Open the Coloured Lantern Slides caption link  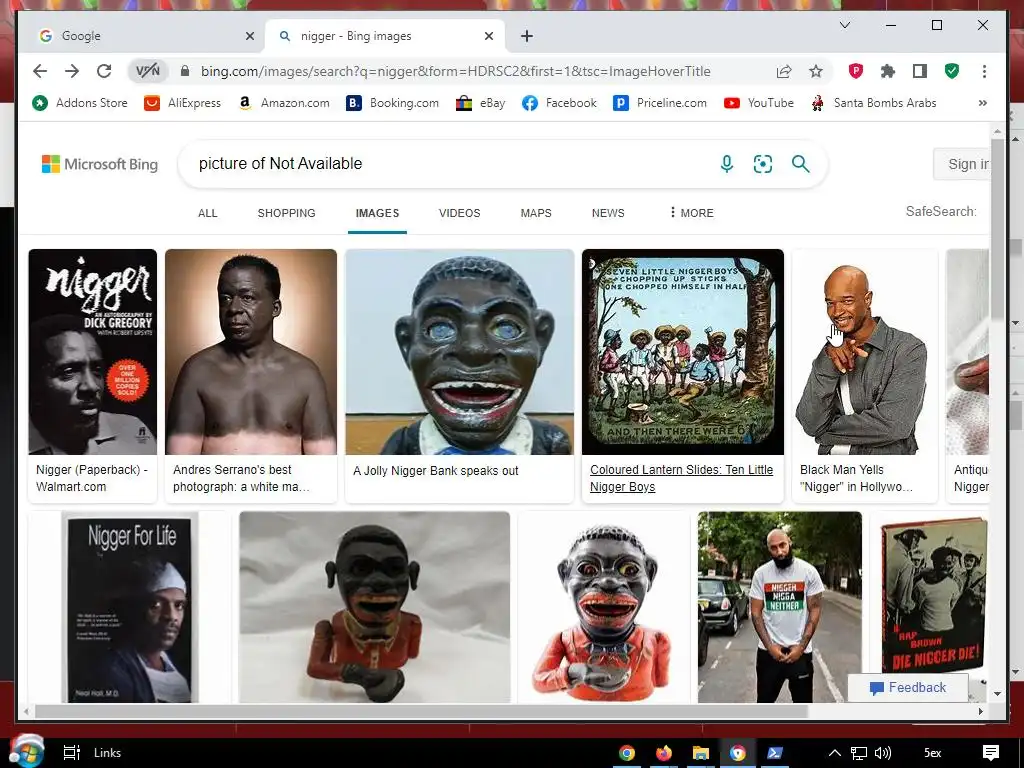click(681, 478)
